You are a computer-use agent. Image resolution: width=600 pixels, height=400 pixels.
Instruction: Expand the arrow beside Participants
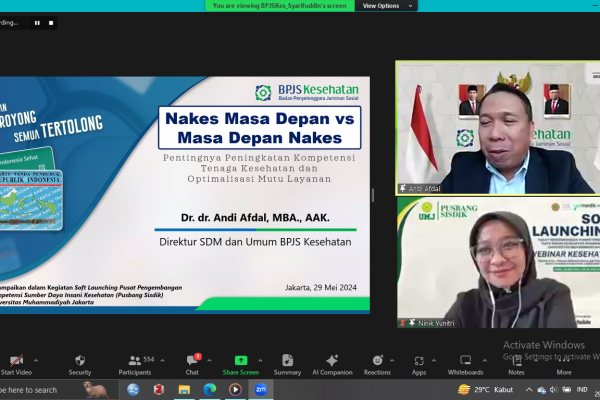(x=162, y=361)
